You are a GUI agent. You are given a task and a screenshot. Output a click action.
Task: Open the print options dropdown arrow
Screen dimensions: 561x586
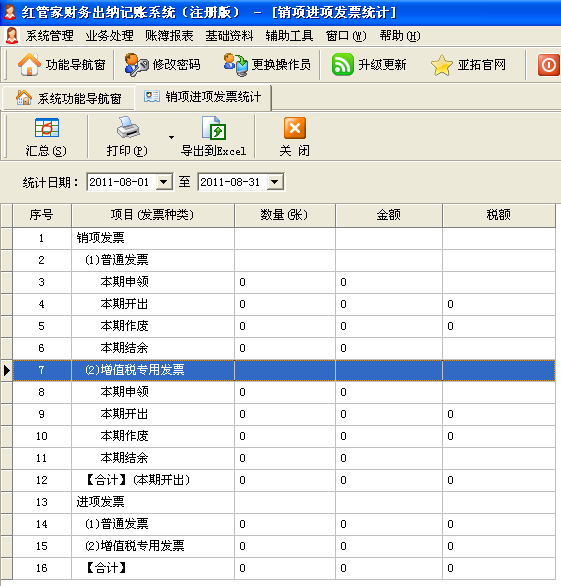tap(171, 138)
